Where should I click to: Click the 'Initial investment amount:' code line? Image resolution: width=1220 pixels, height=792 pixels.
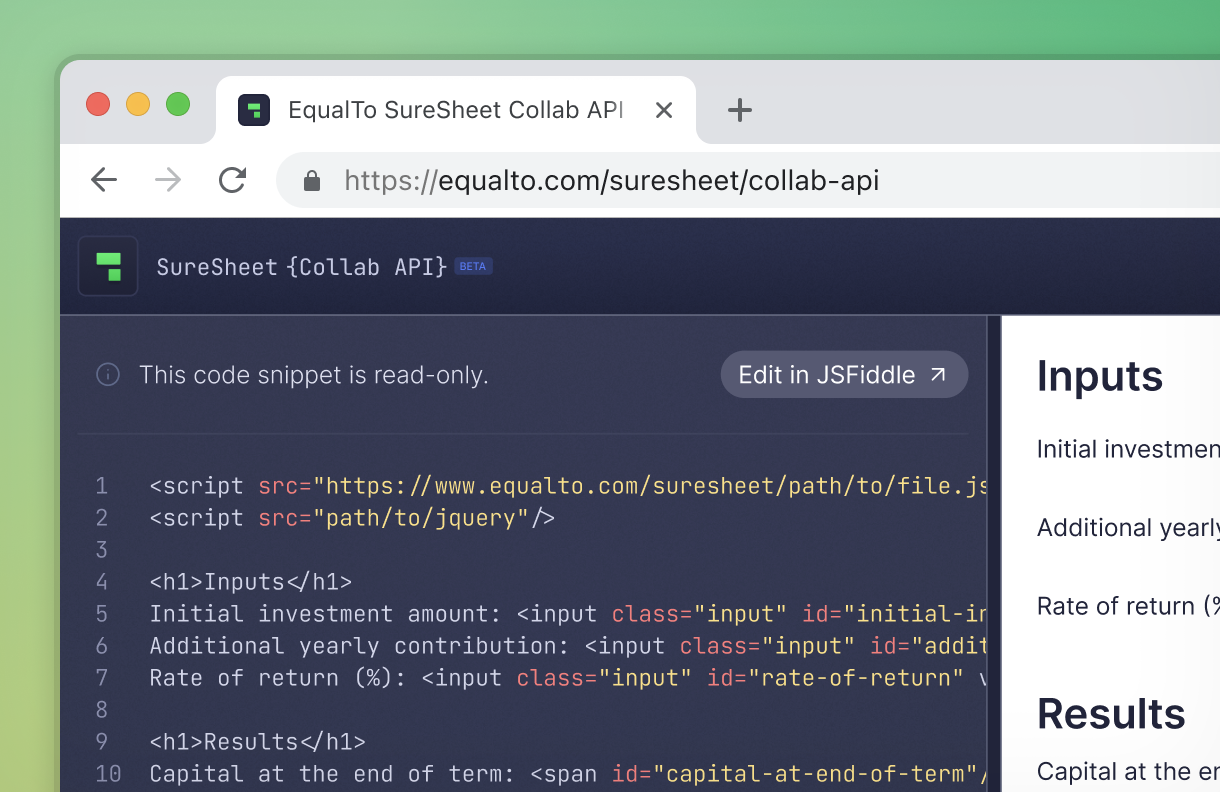point(568,614)
